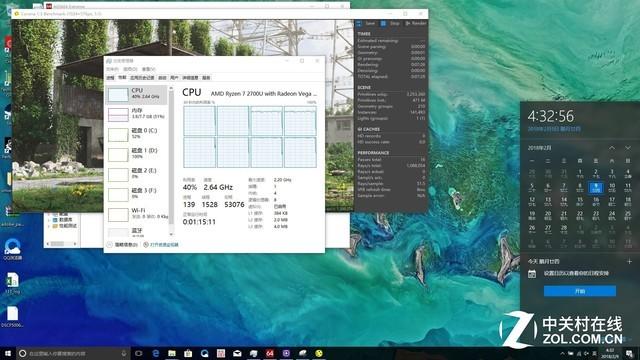Open the 文件 menu in Task Manager
The width and height of the screenshot is (640, 360).
pyautogui.click(x=112, y=69)
